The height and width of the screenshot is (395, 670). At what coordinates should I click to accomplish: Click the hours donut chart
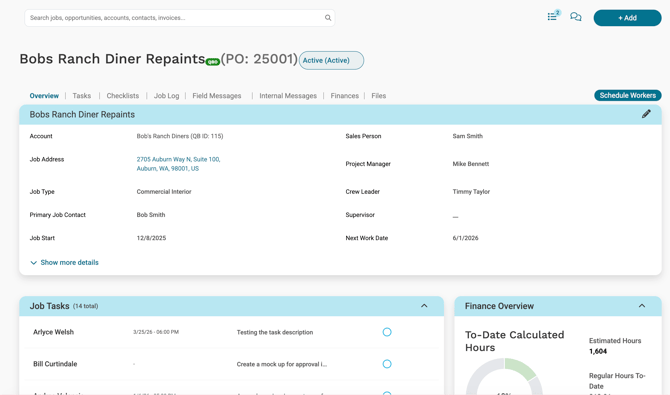click(x=504, y=376)
